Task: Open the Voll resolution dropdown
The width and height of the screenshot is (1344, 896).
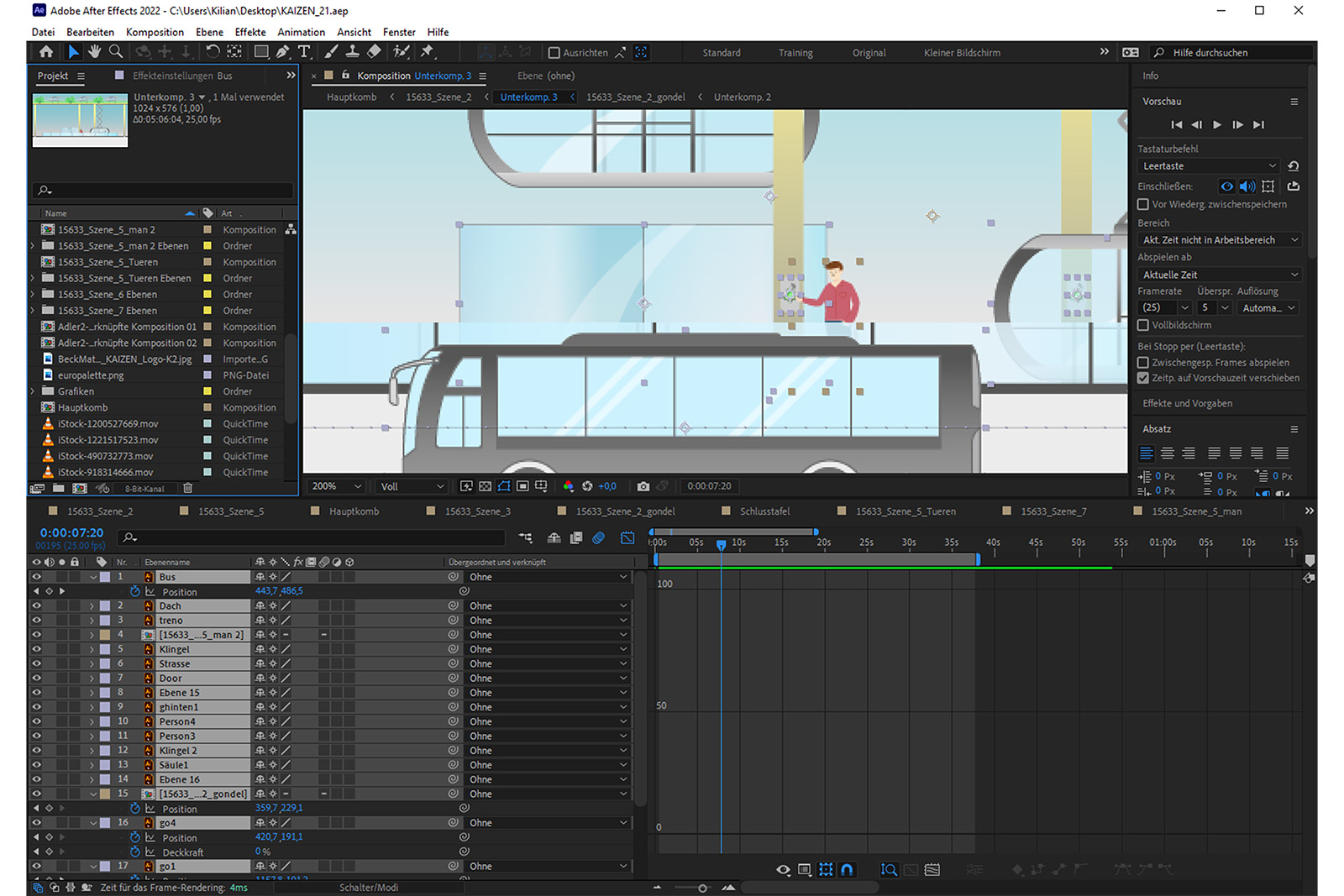Action: coord(411,485)
